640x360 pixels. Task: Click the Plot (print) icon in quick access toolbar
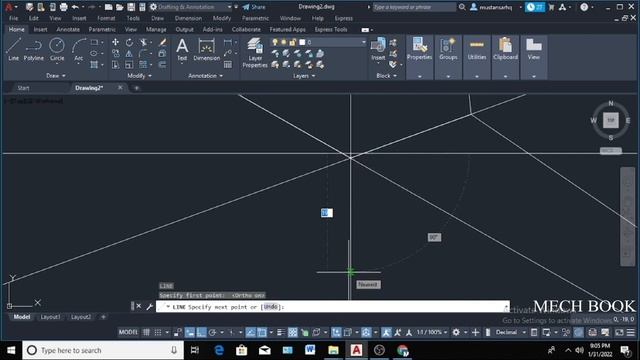pyautogui.click(x=64, y=7)
